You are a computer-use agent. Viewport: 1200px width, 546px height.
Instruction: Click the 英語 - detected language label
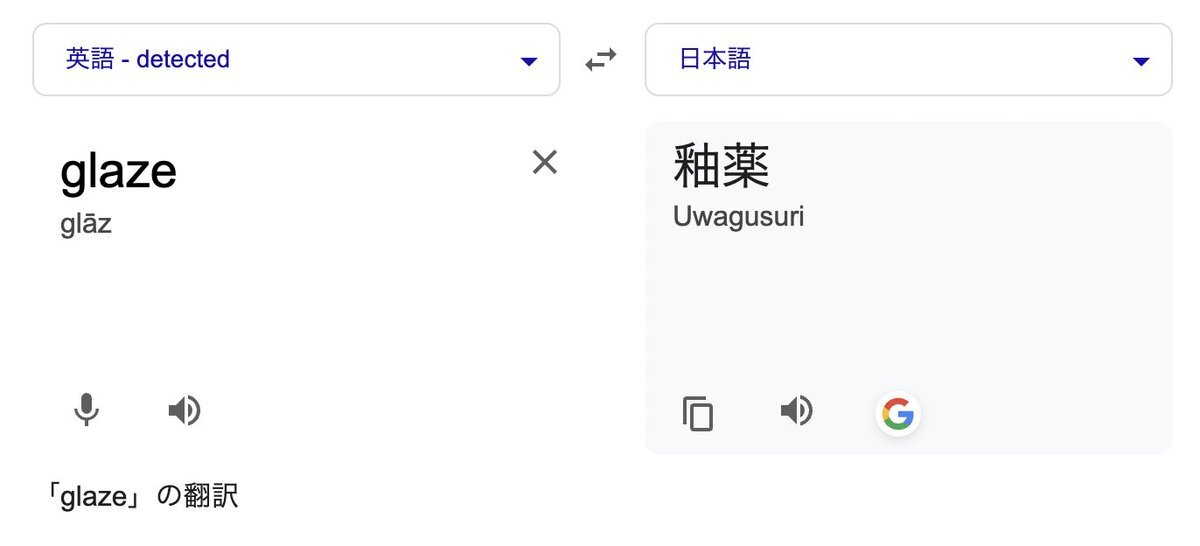click(x=148, y=60)
